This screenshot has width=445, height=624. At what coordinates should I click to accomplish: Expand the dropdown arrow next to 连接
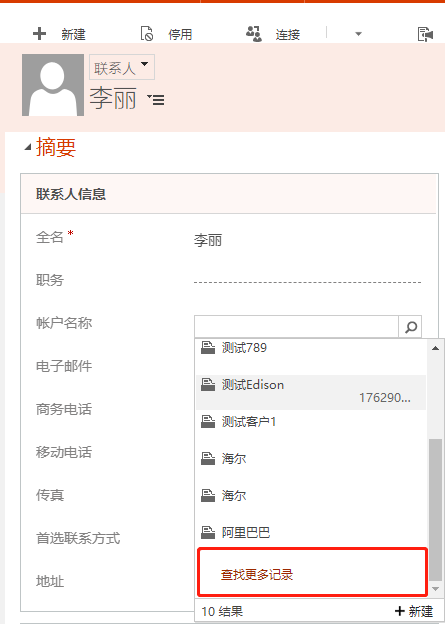(358, 34)
